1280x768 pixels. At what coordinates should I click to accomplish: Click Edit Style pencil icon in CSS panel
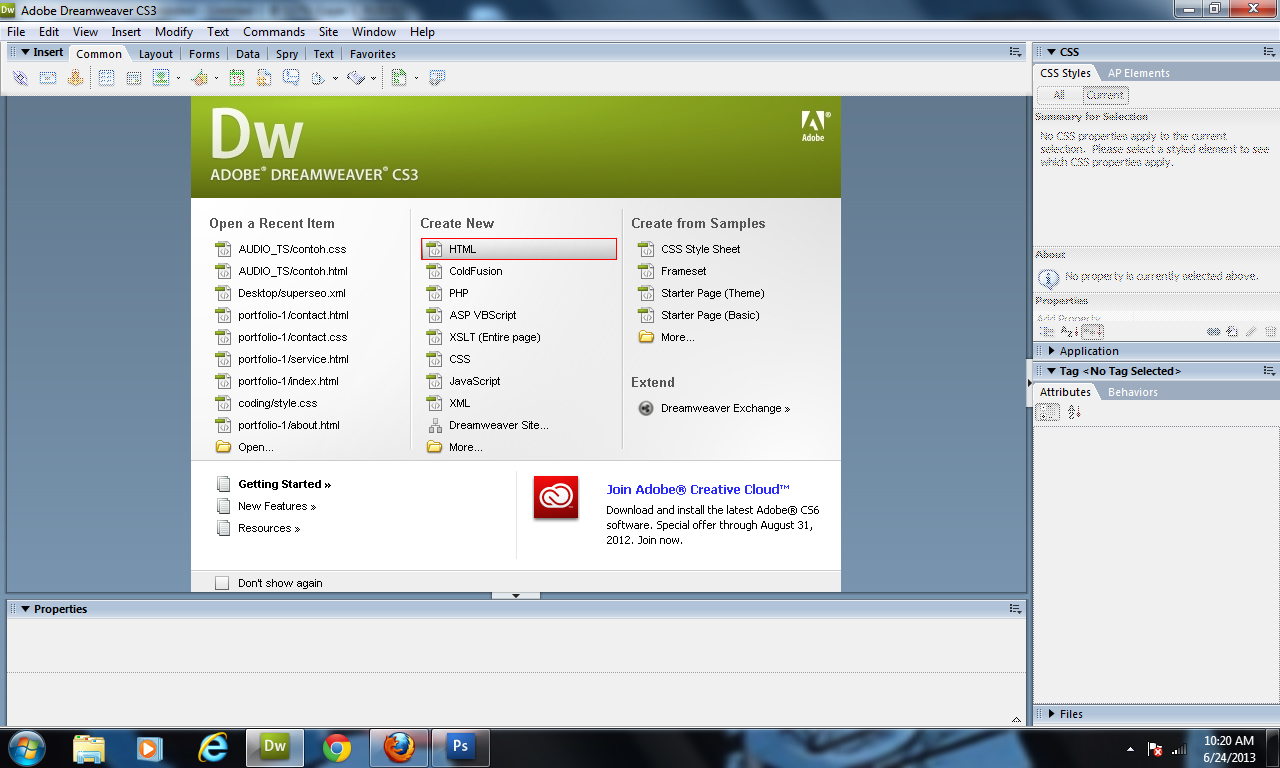pyautogui.click(x=1251, y=332)
